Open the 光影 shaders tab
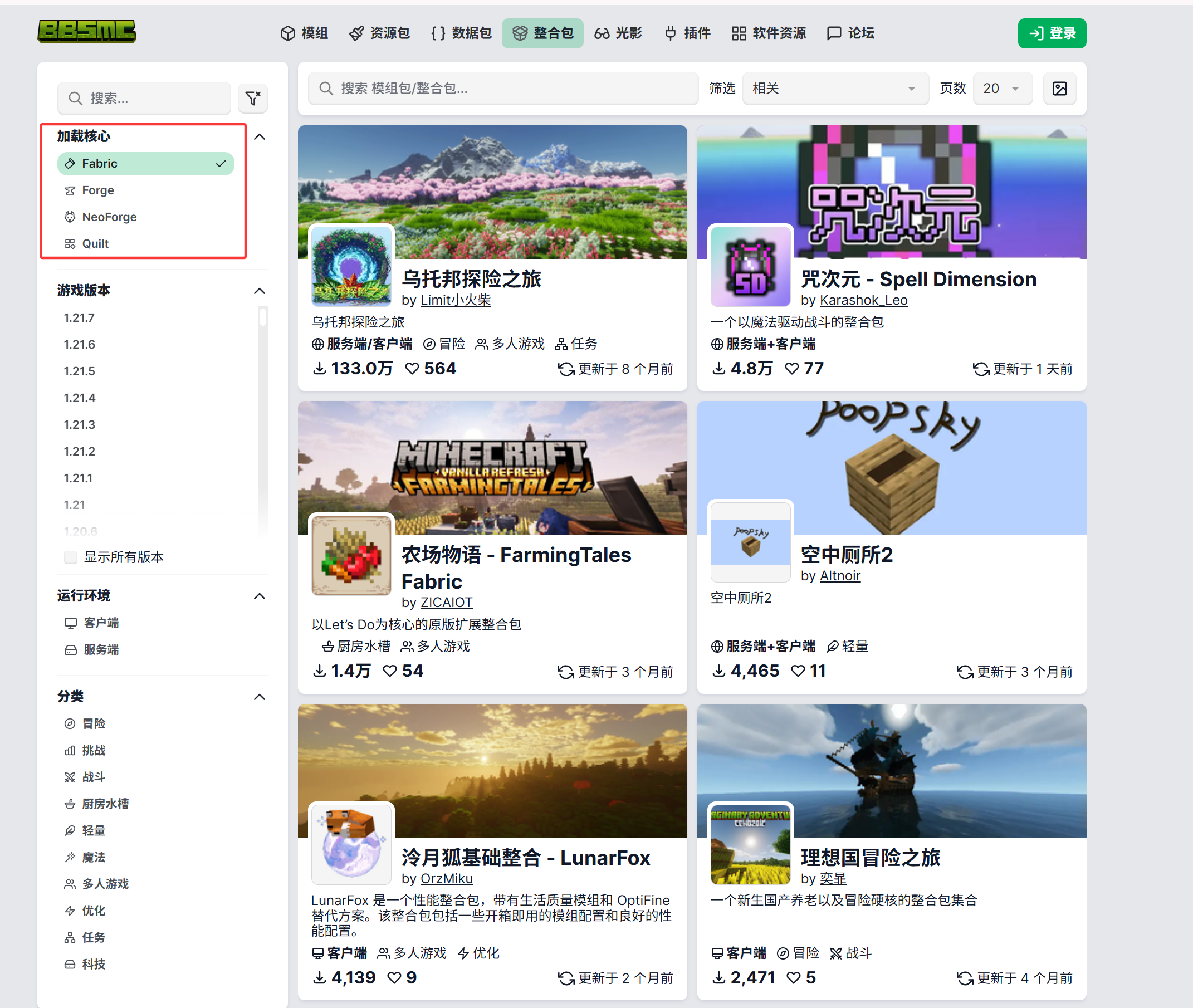This screenshot has height=1008, width=1193. (618, 33)
